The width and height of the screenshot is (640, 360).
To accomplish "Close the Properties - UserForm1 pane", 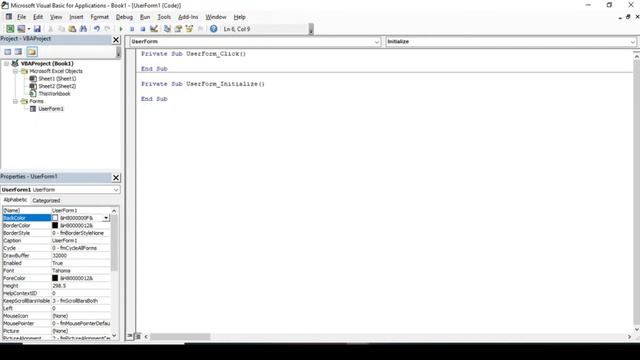I will point(116,178).
